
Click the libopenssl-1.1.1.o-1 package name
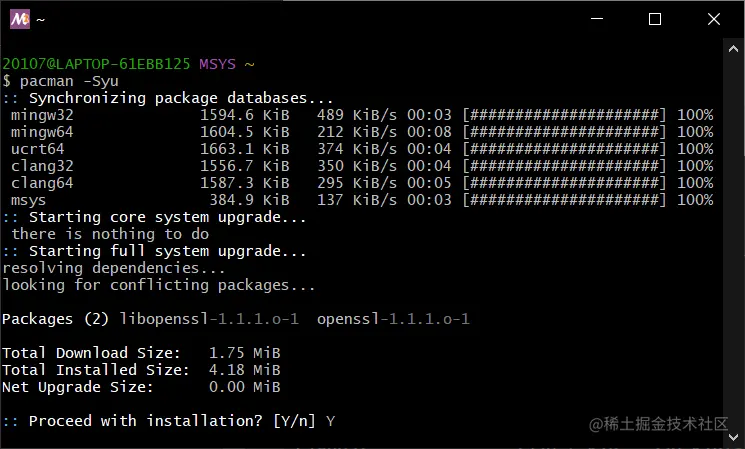click(x=209, y=319)
